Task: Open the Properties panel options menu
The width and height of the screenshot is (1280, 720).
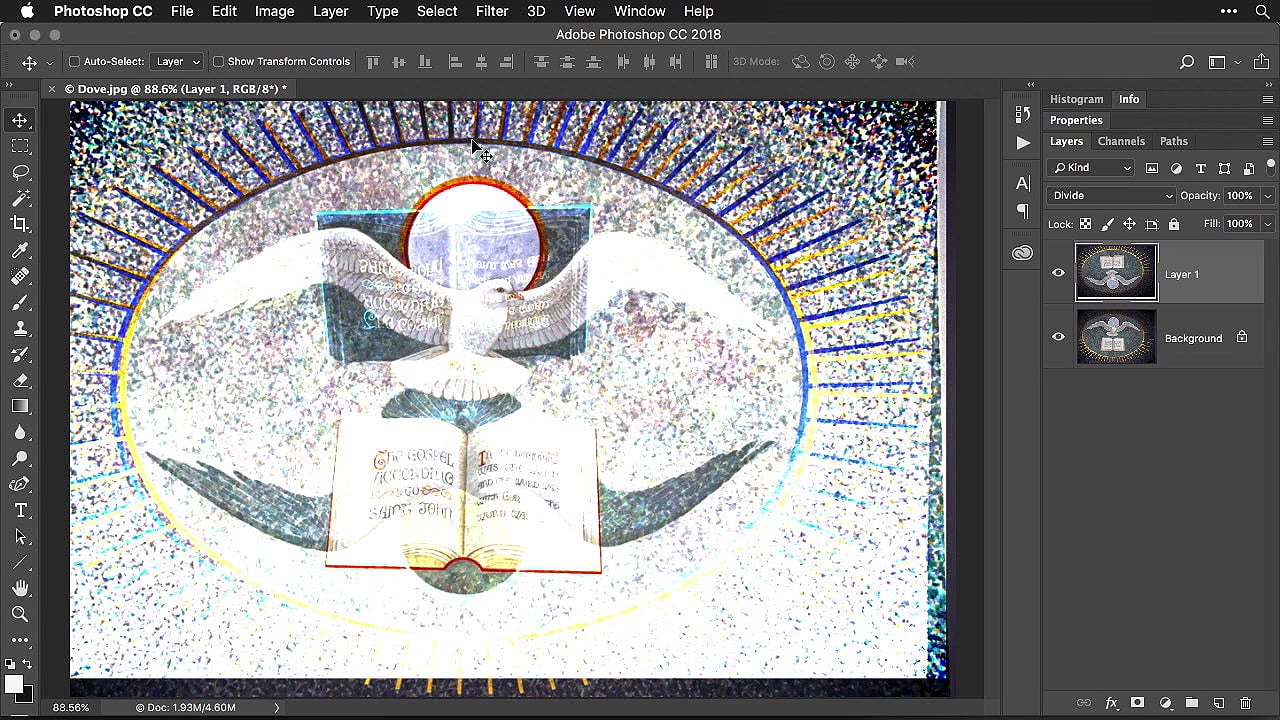Action: point(1268,121)
